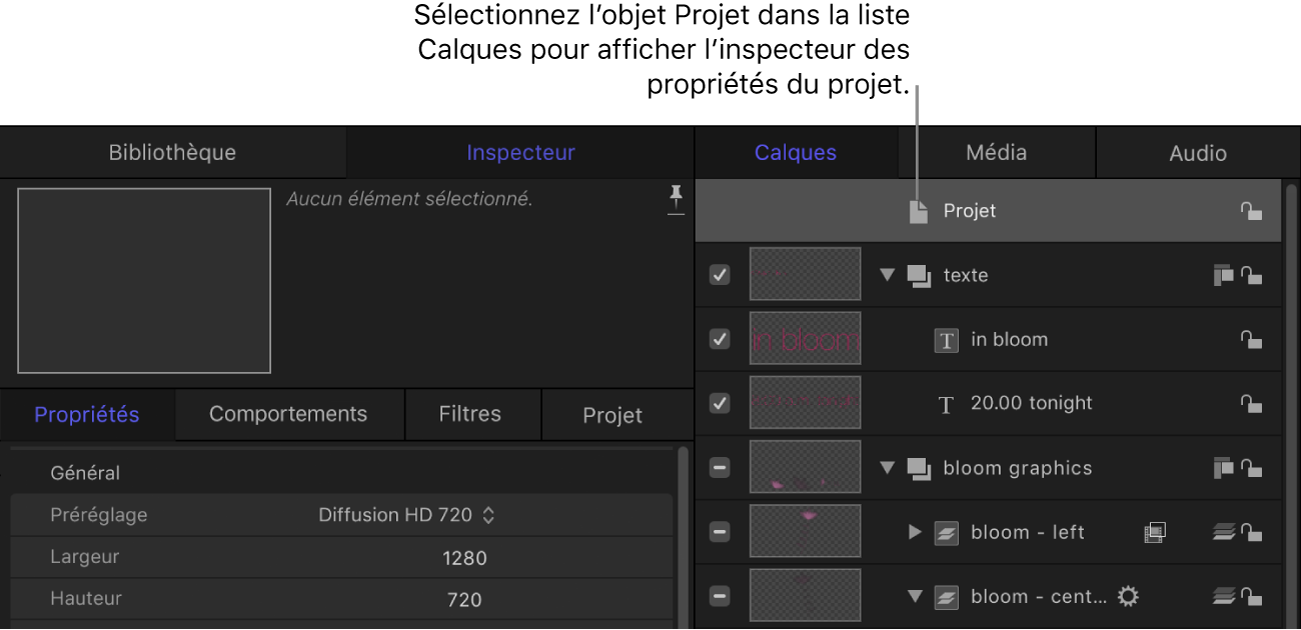Select the Projet document icon
1301x630 pixels.
[917, 211]
